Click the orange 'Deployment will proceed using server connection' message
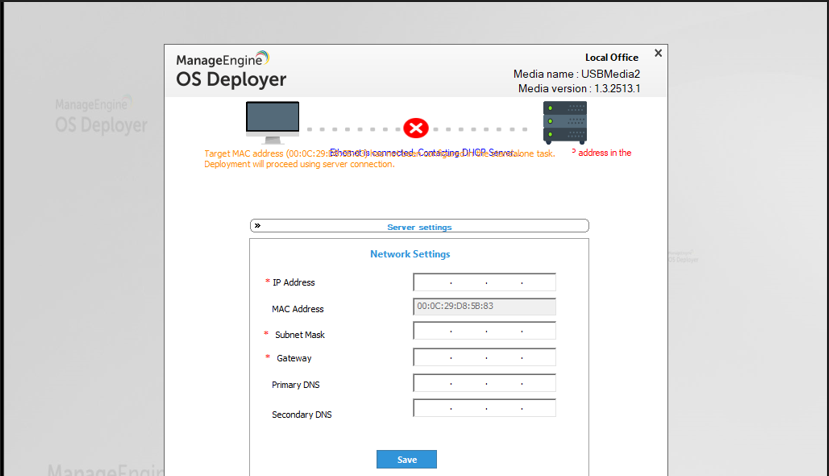The image size is (829, 476). coord(299,164)
